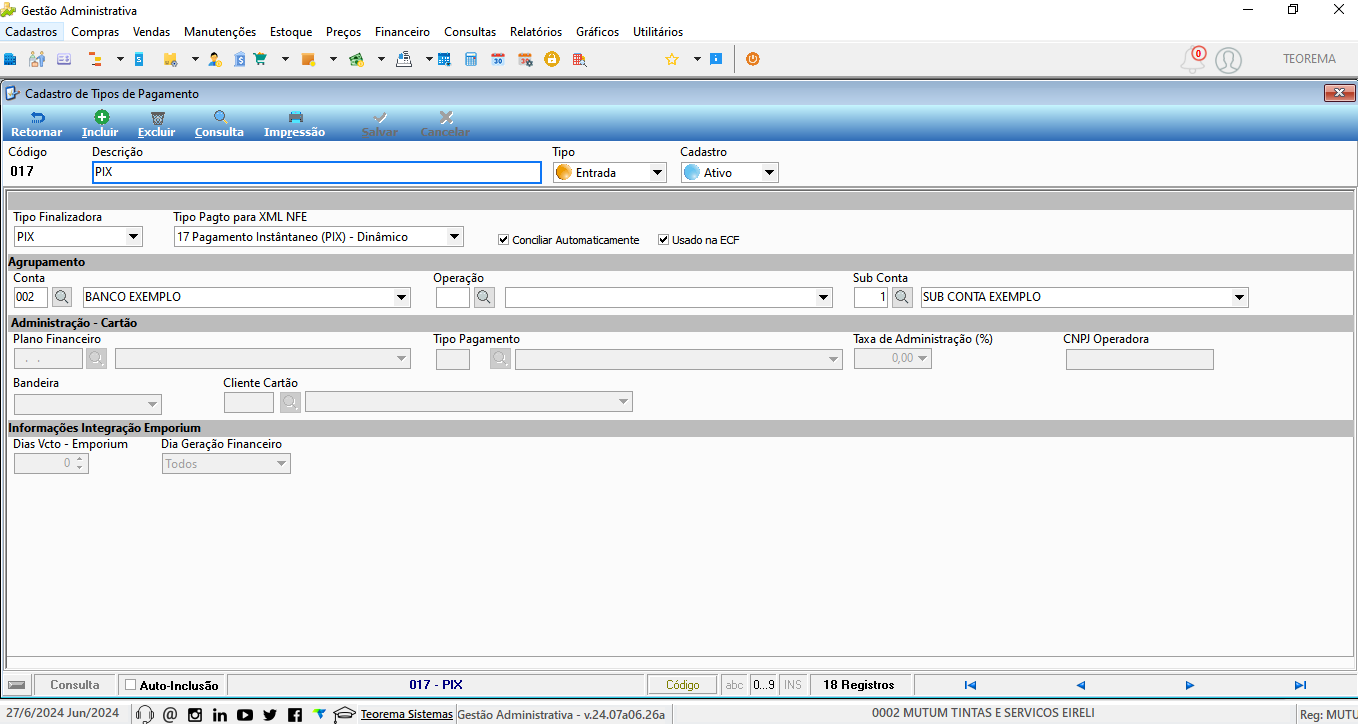This screenshot has width=1358, height=724.
Task: Toggle Conciliar Automaticamente checkbox
Action: (x=504, y=240)
